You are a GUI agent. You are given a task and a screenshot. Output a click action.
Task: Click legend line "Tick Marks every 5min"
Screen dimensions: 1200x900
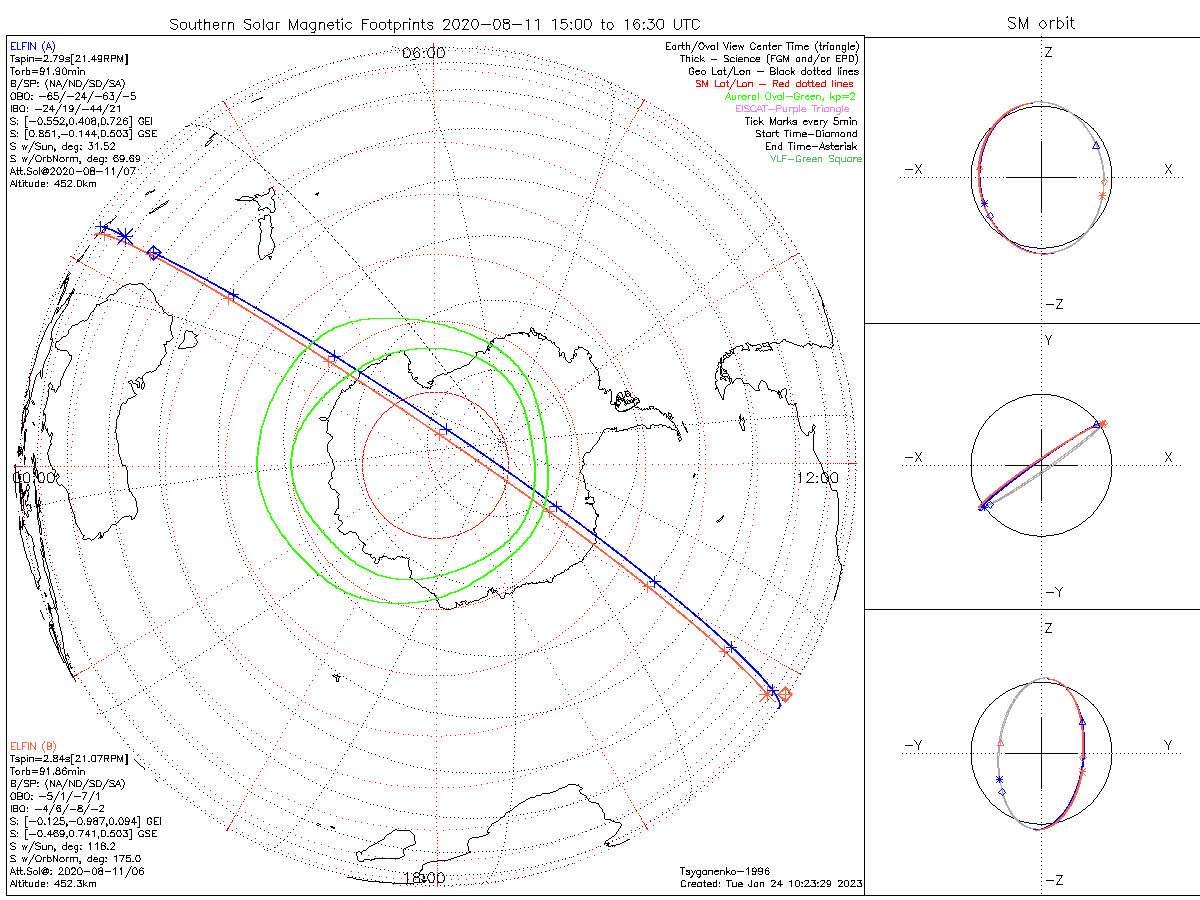click(x=801, y=121)
